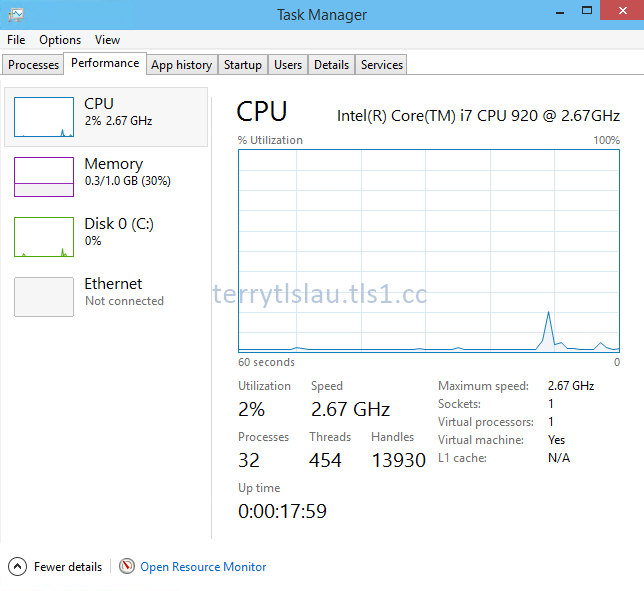Screen dimensions: 644x591
Task: Click the Memory heading in sidebar
Action: [x=114, y=164]
